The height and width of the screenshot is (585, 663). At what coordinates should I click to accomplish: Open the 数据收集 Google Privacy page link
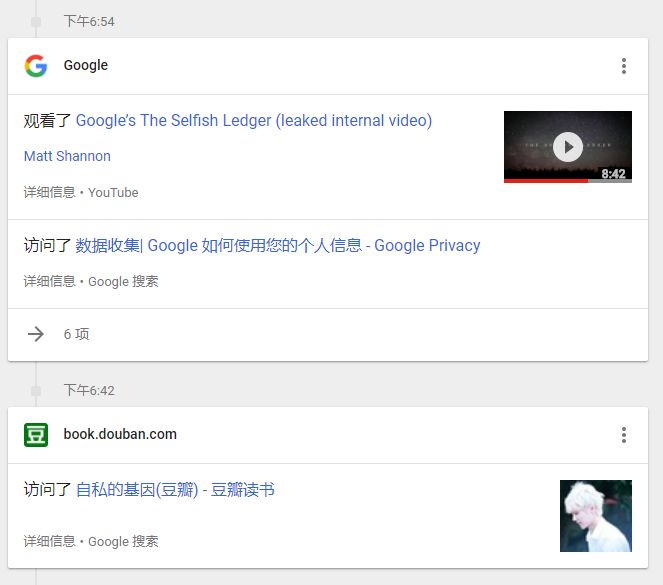[278, 245]
